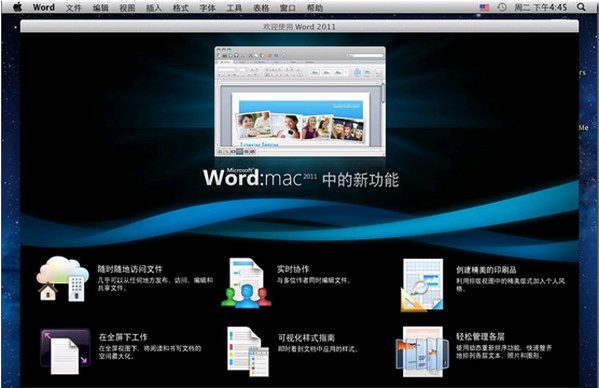The image size is (599, 388).
Task: Open the 文件 menu
Action: (73, 8)
